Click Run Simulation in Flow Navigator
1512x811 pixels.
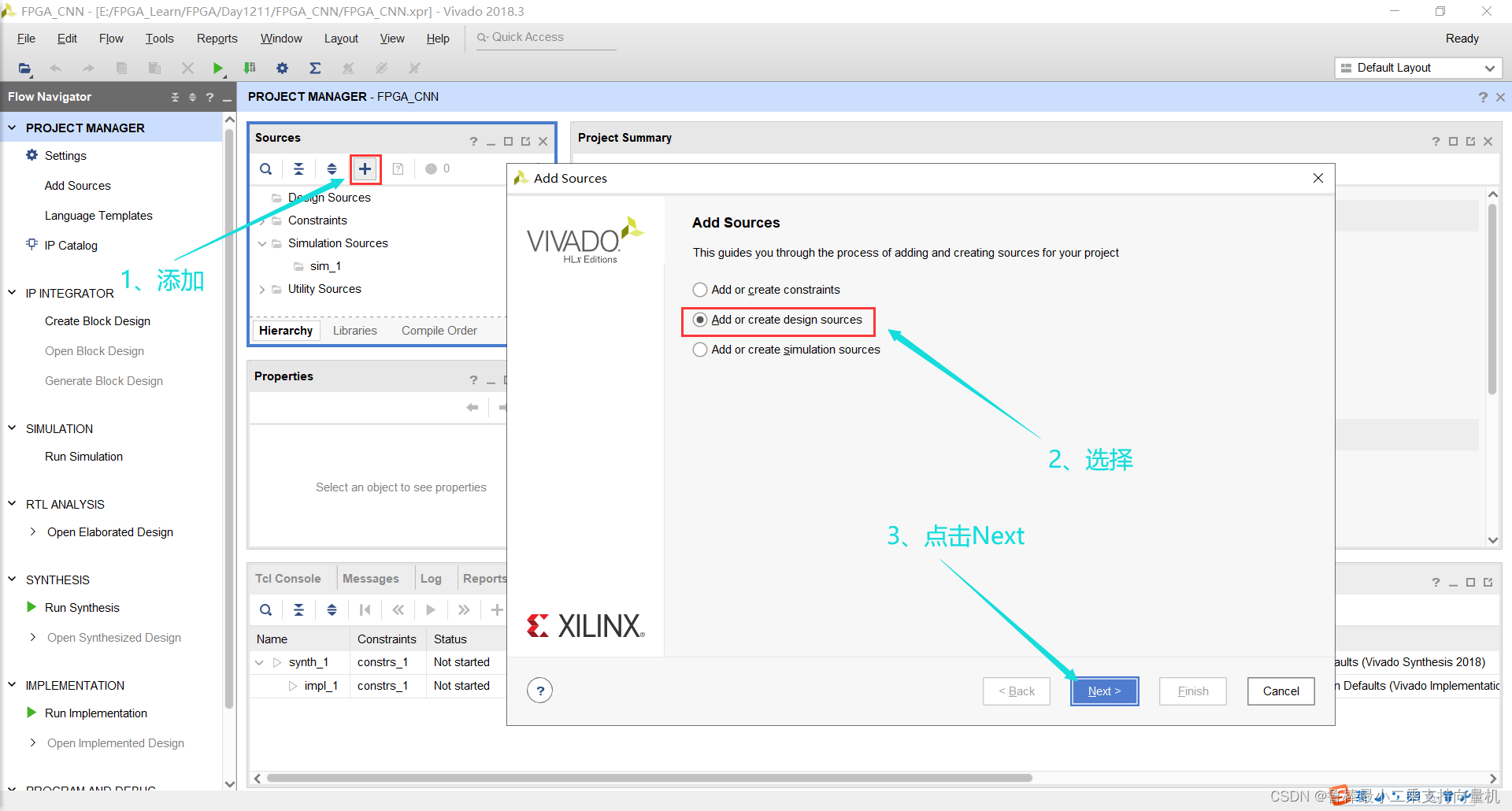pos(83,457)
